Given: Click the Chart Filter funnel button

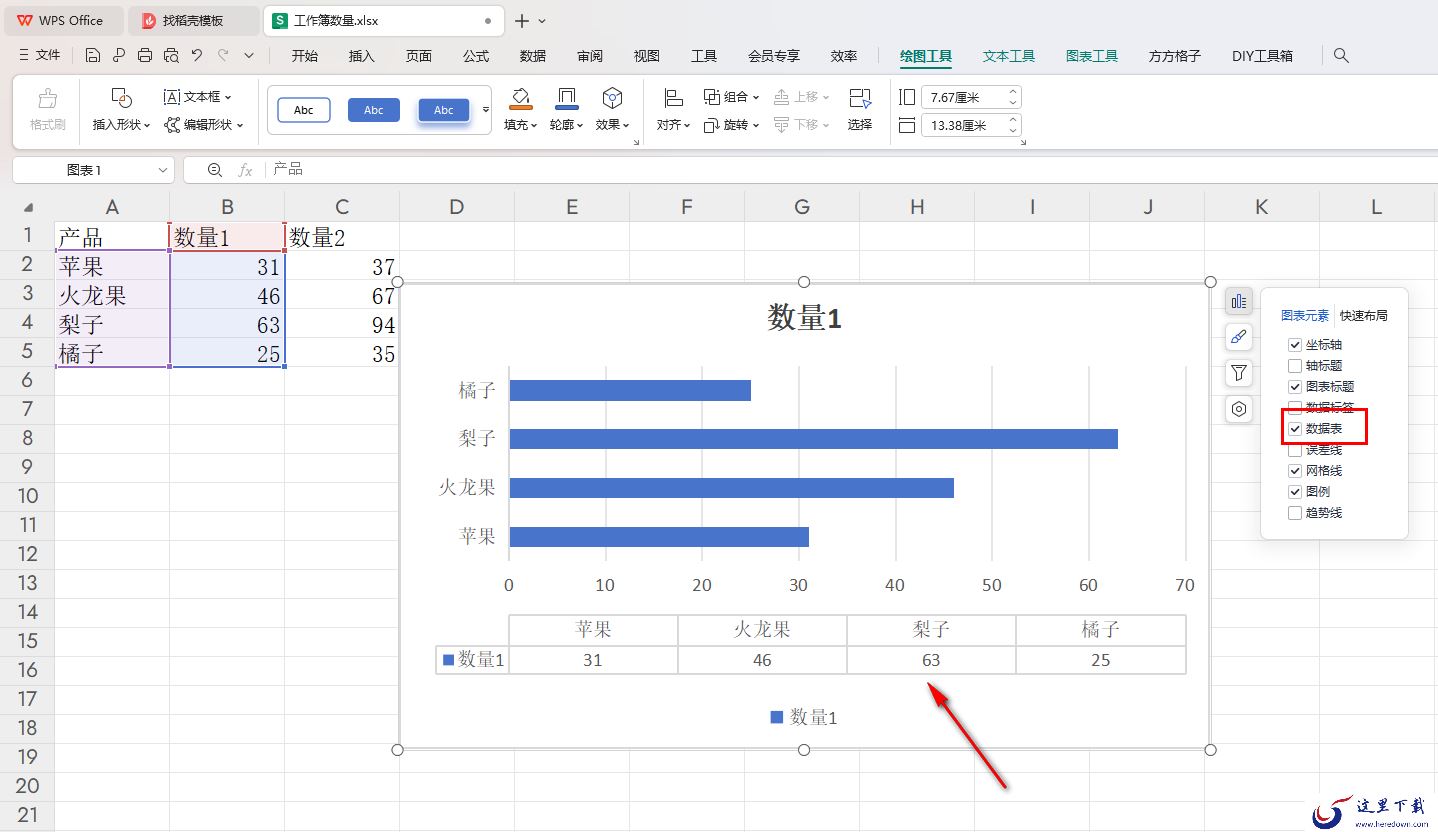Looking at the screenshot, I should pos(1239,373).
